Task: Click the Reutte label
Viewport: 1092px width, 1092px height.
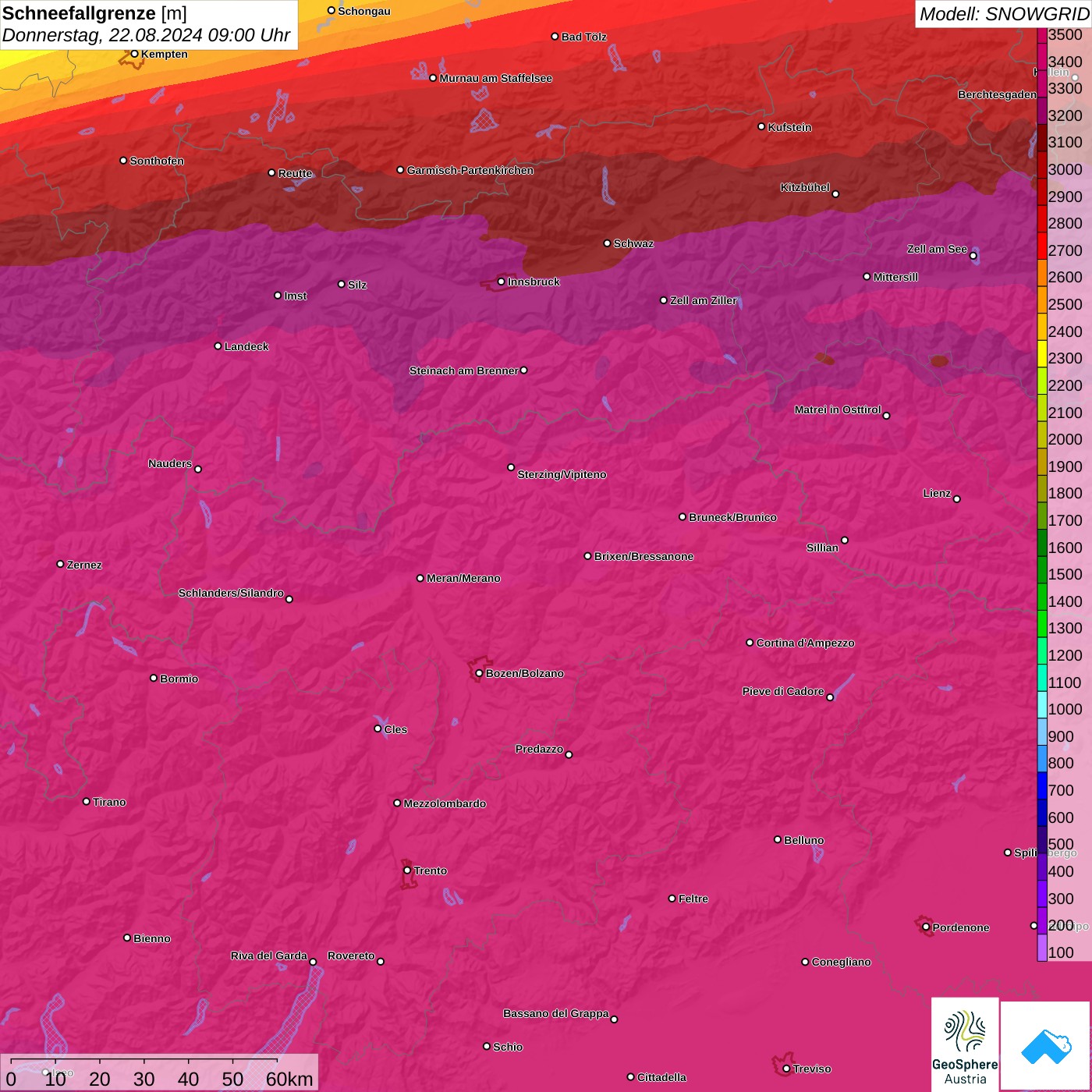Action: tap(296, 173)
